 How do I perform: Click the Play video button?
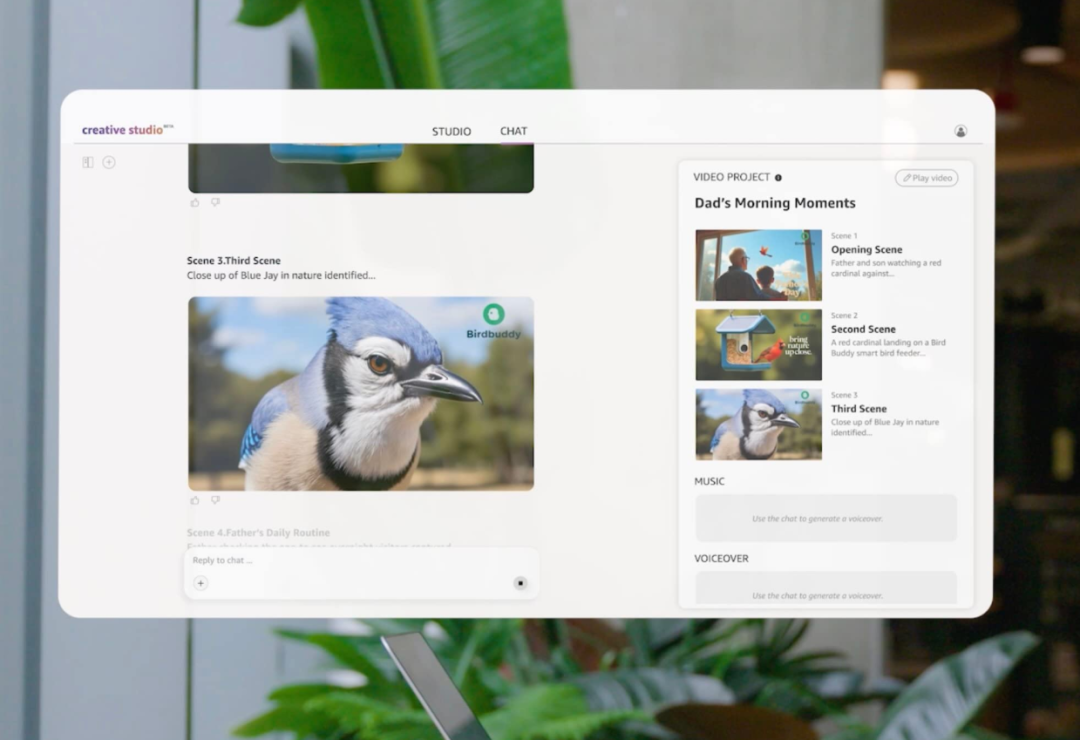(x=926, y=178)
